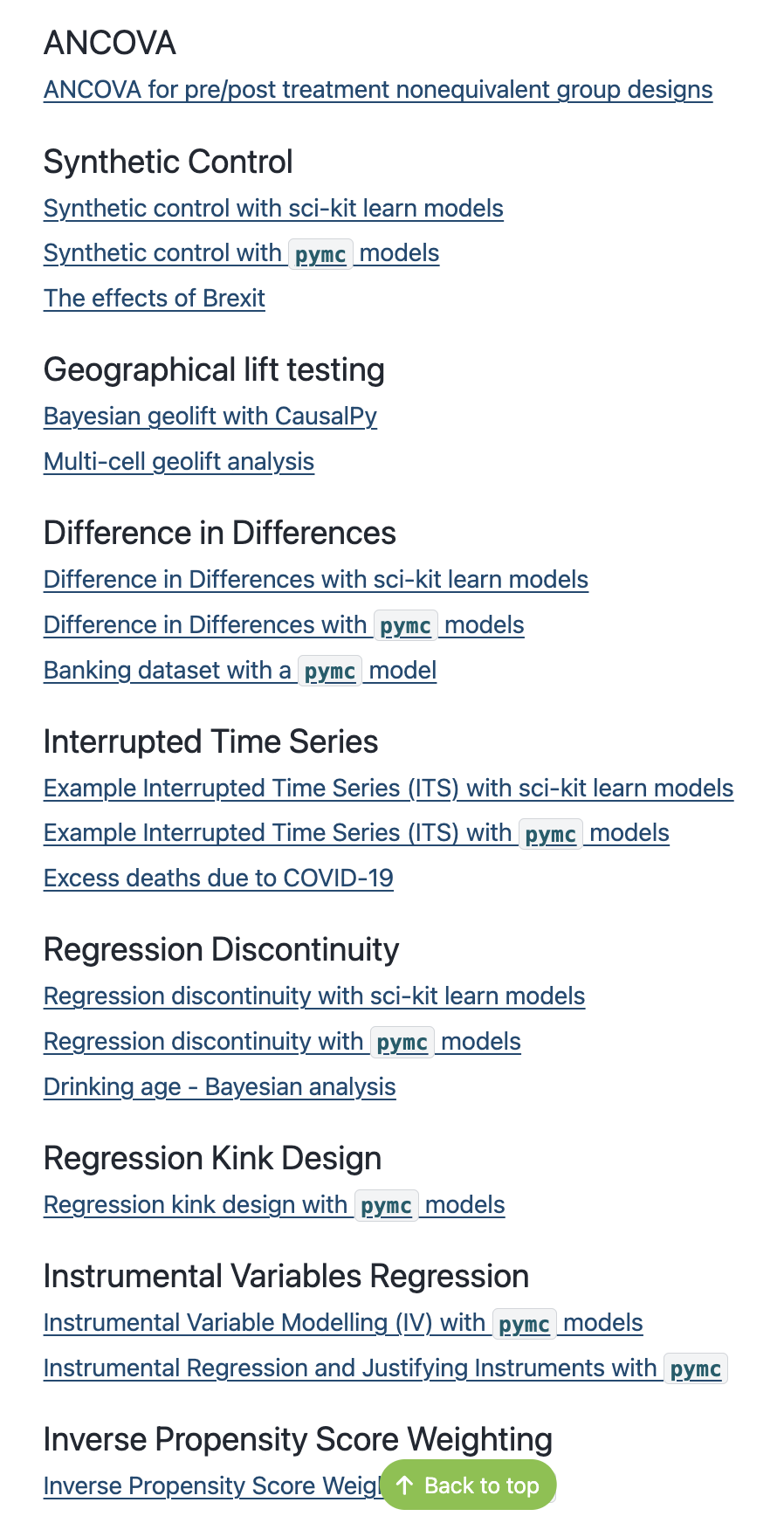The width and height of the screenshot is (784, 1523).
Task: Open Example ITS with sci-kit learn models
Action: [x=389, y=789]
